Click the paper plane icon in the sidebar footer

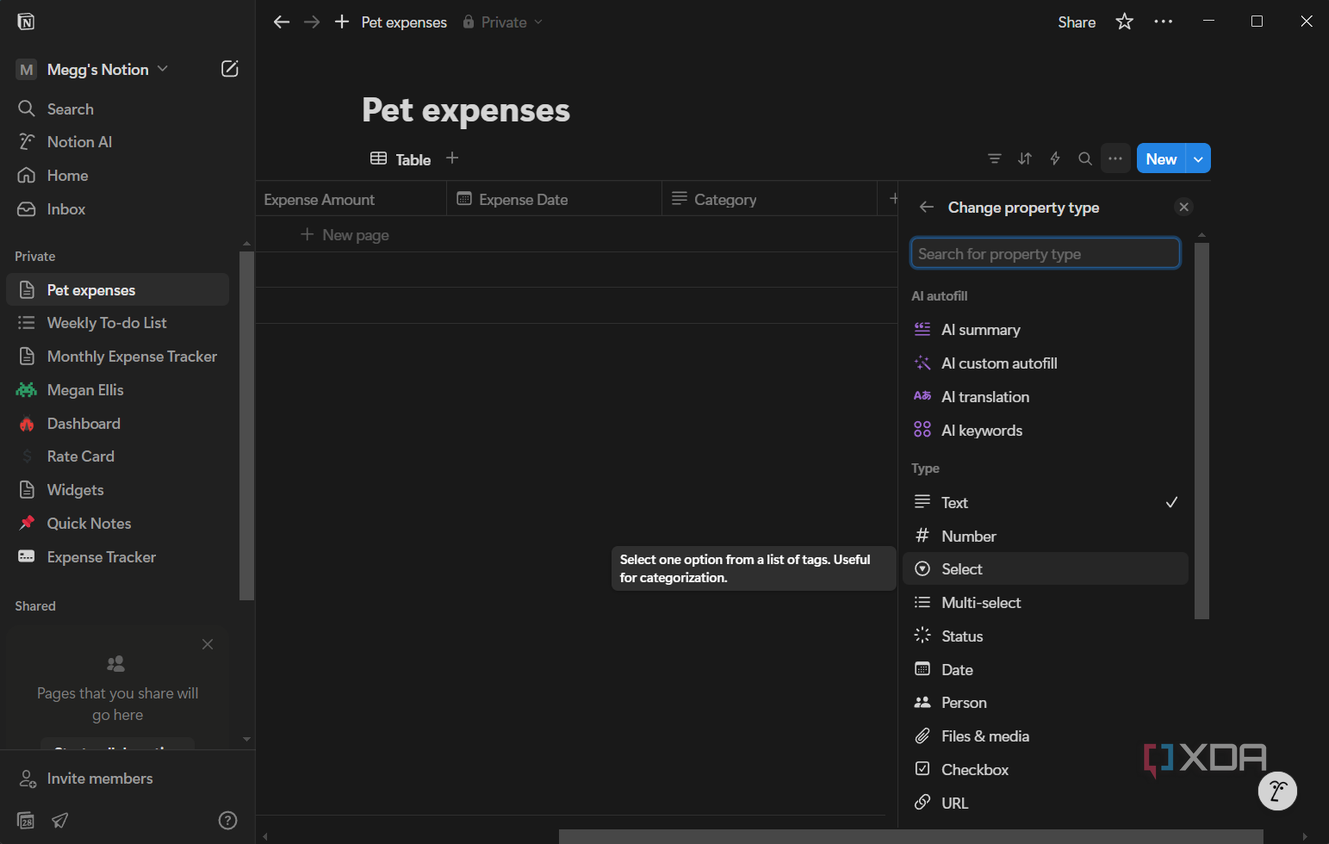point(60,821)
